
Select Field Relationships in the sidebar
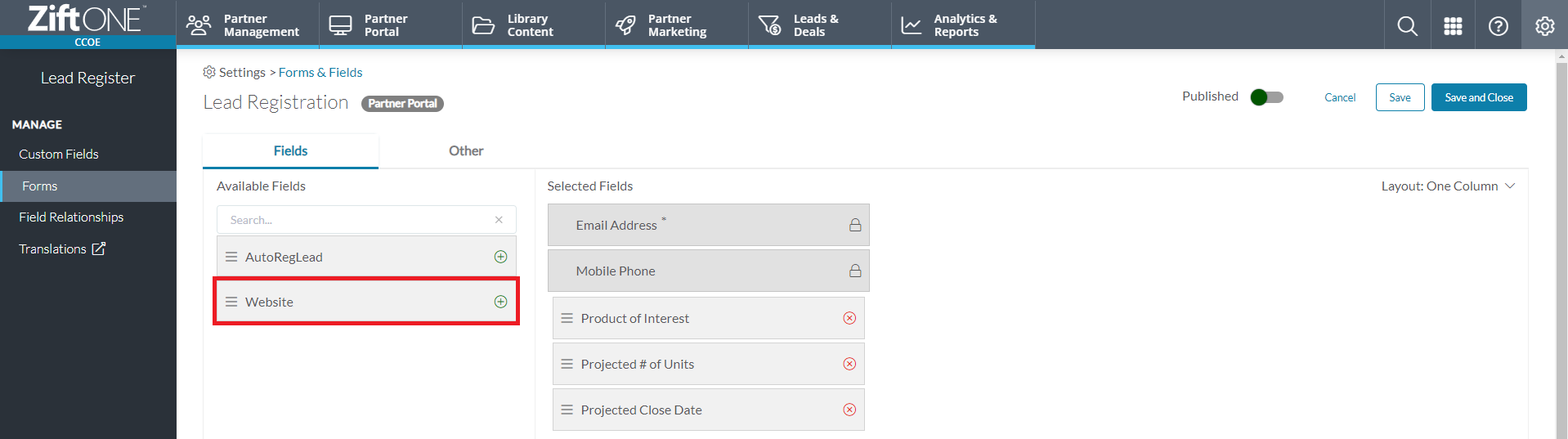point(71,217)
